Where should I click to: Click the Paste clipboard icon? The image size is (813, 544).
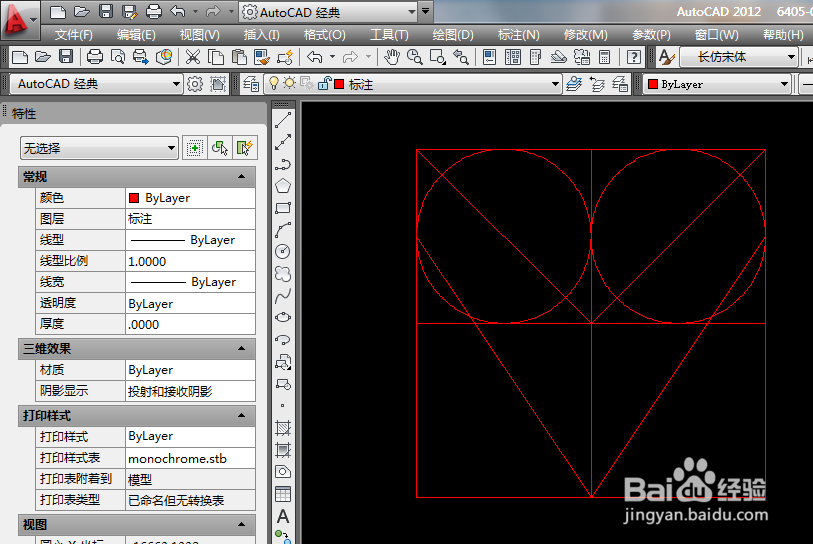(239, 57)
